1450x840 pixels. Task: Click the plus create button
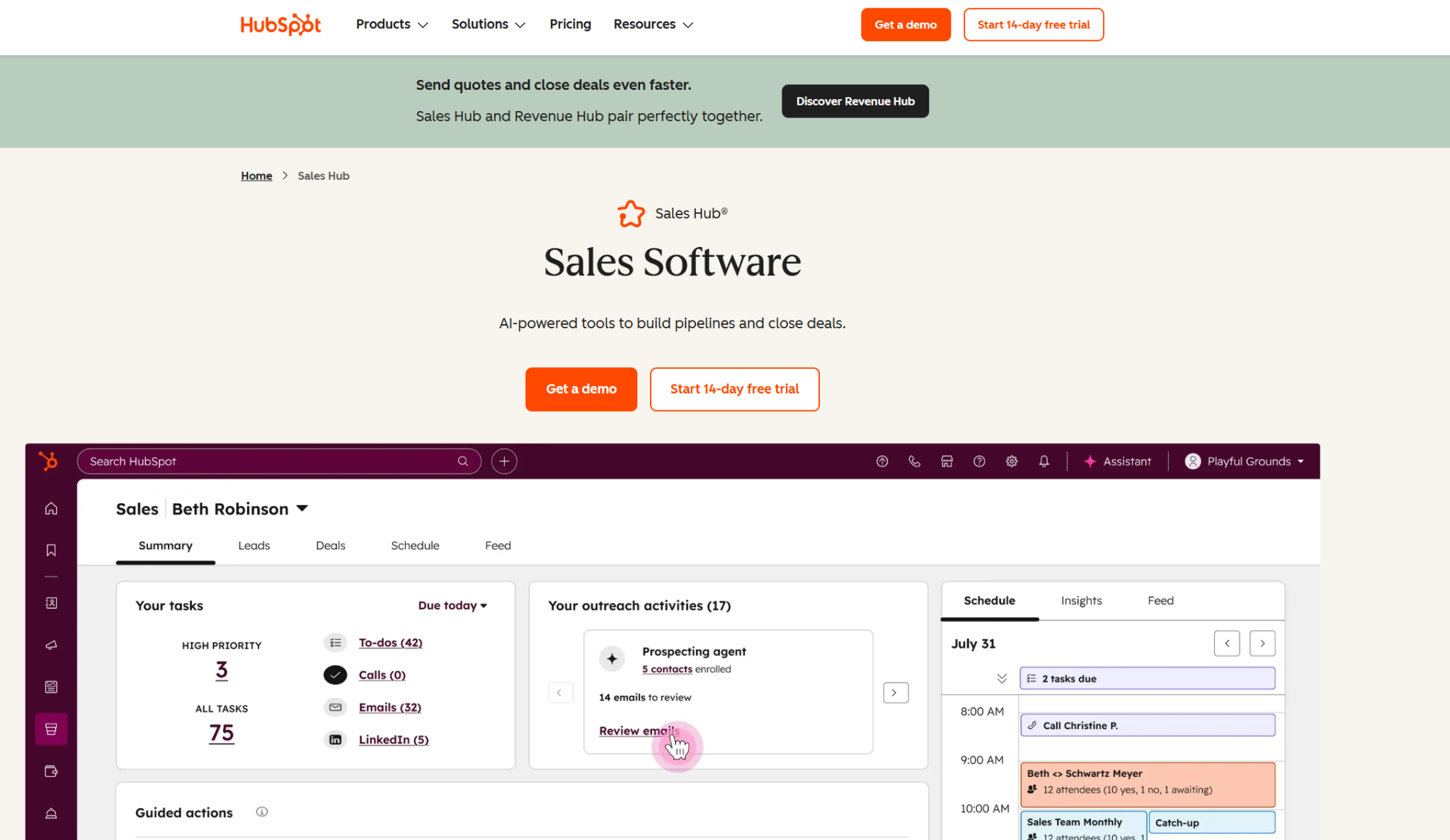tap(504, 461)
